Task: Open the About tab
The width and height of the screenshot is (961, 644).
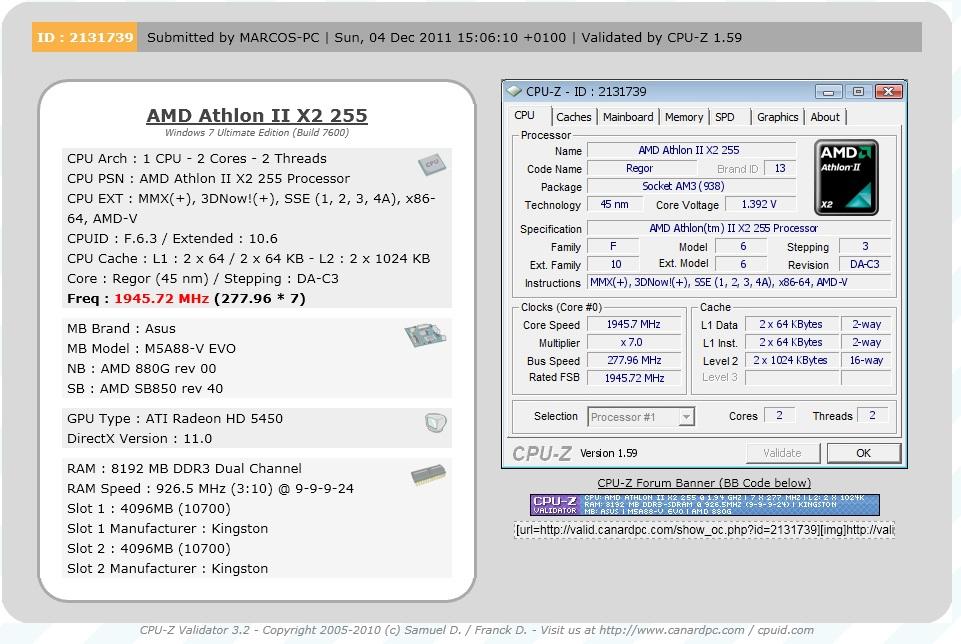Action: 825,117
